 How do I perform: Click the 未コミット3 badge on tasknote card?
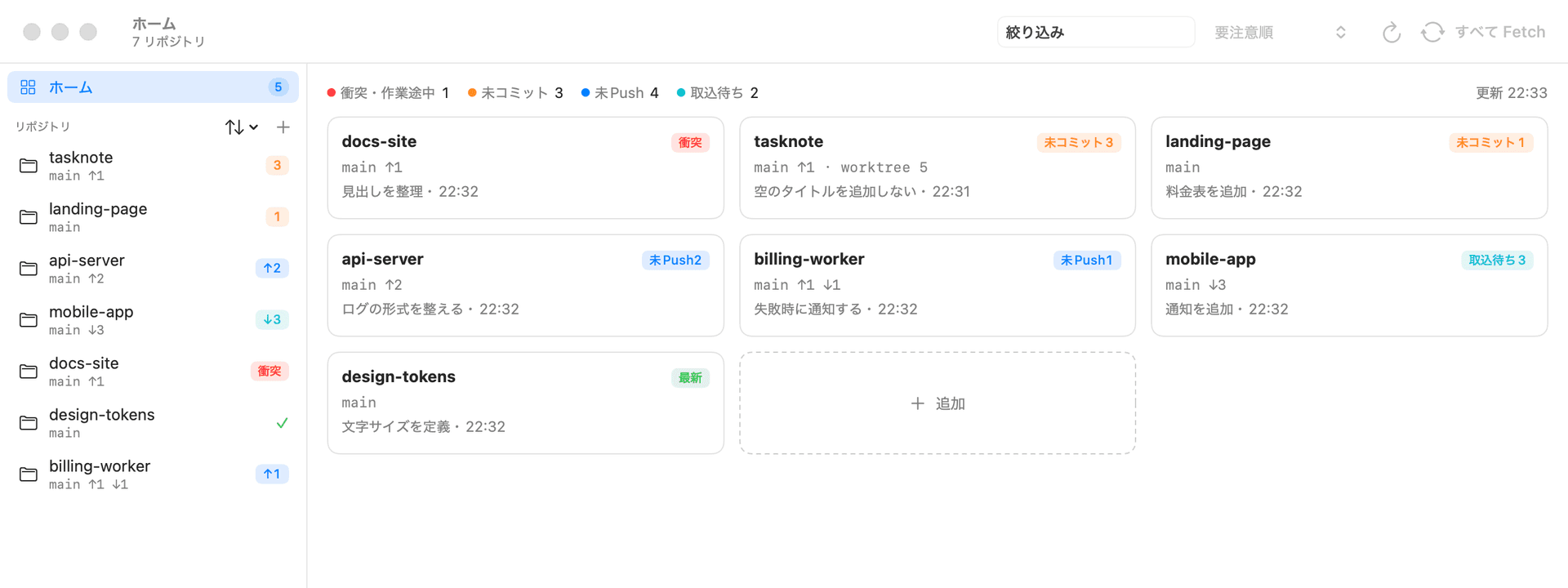[x=1078, y=143]
